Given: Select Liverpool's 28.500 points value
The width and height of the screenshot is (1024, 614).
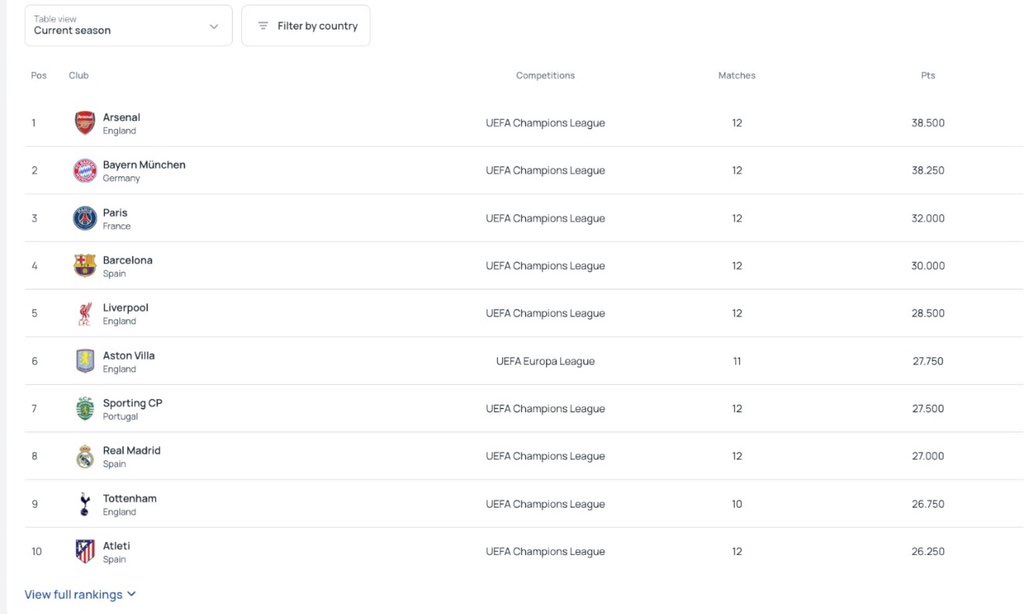Looking at the screenshot, I should pos(928,314).
